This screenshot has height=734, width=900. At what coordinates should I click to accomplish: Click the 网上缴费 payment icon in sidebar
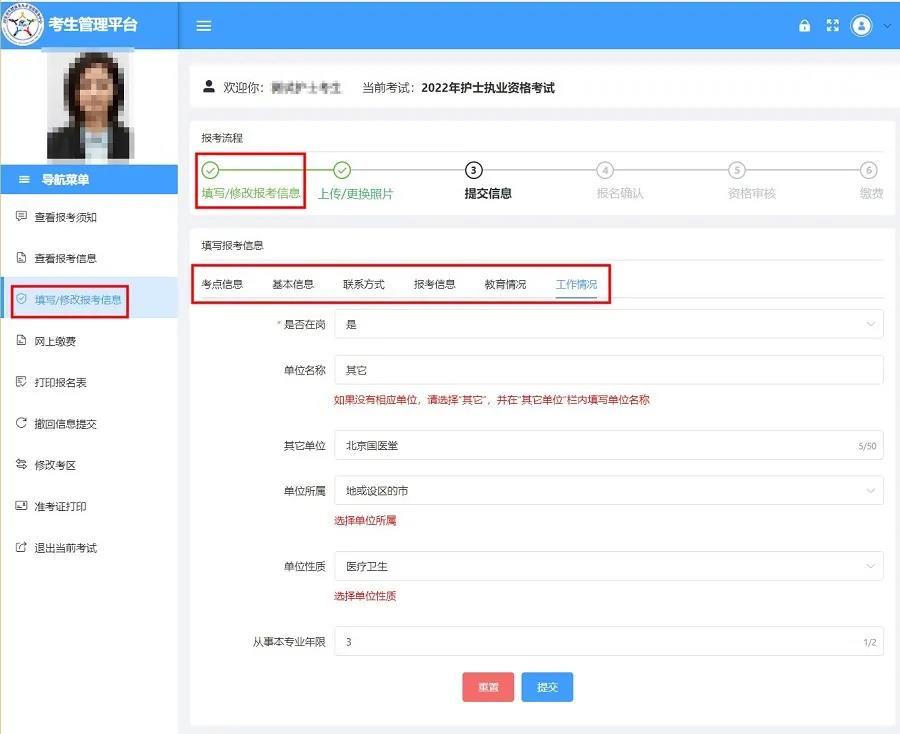click(x=22, y=340)
